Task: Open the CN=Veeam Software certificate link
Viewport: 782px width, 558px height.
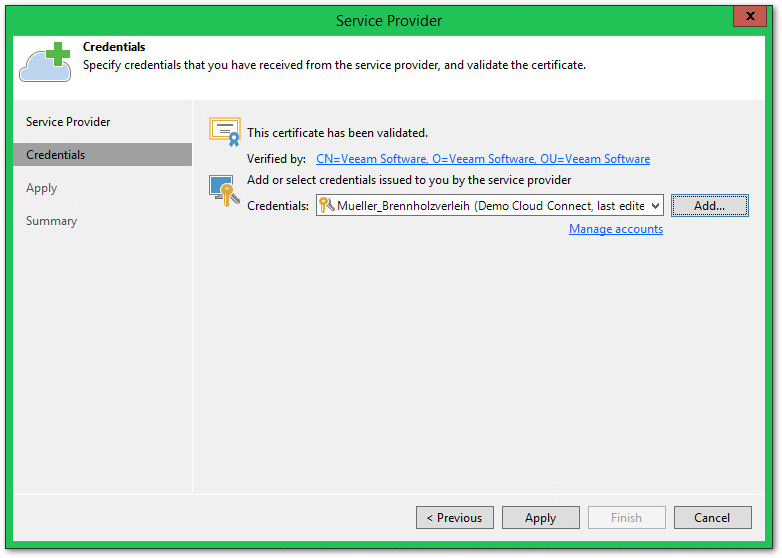Action: [482, 159]
